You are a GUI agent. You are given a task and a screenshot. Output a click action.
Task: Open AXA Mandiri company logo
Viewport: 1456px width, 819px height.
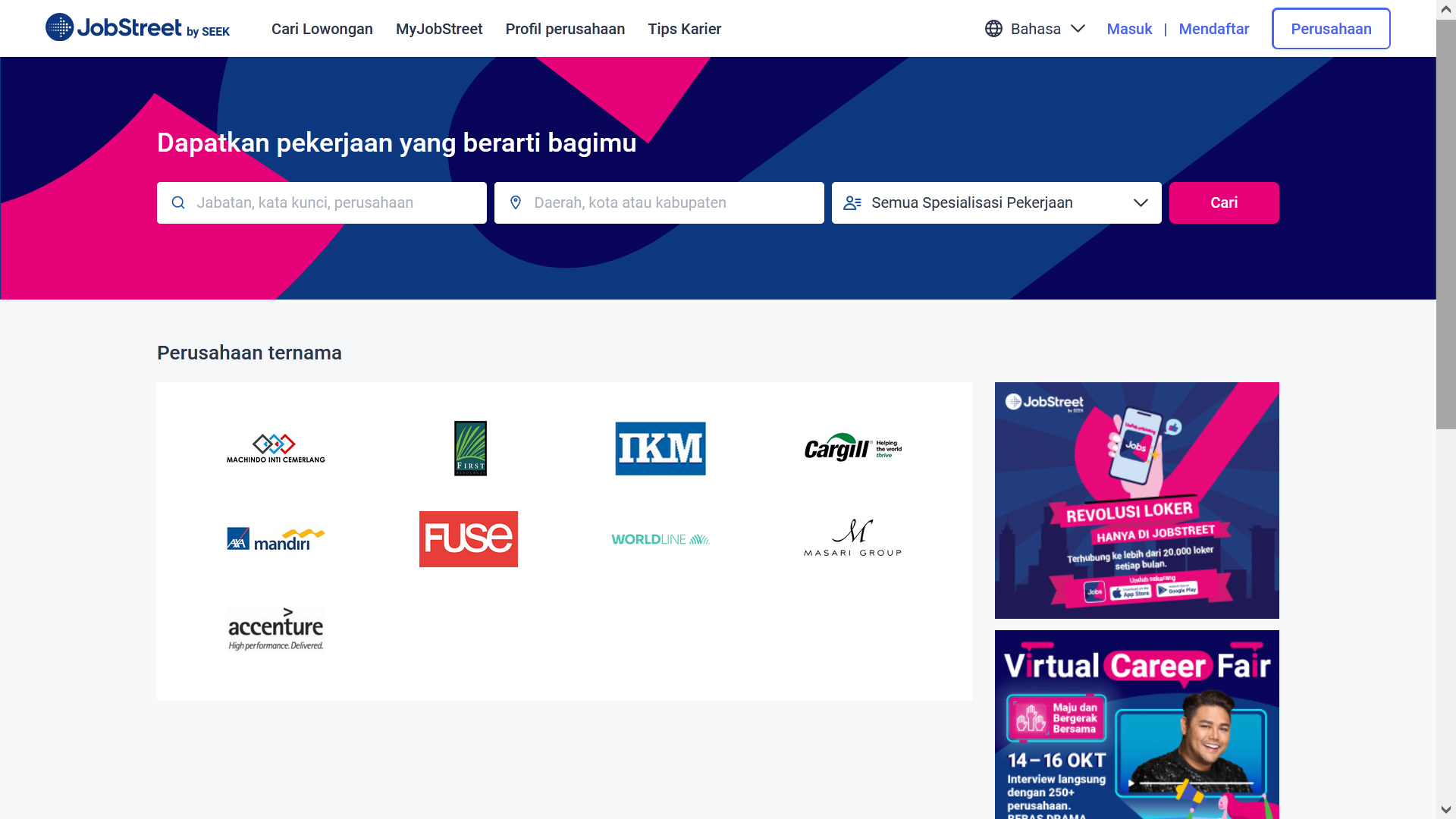coord(276,539)
